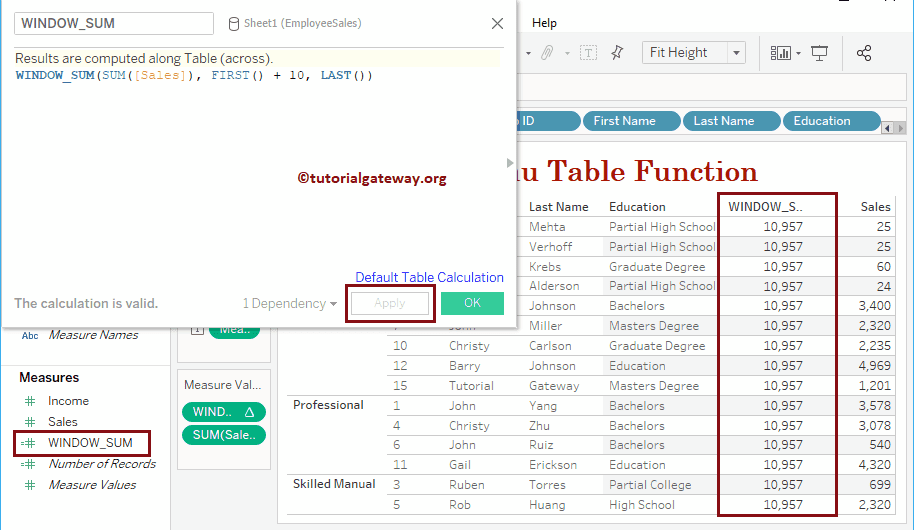
Task: Click the Sales value 4,969
Action: (874, 366)
